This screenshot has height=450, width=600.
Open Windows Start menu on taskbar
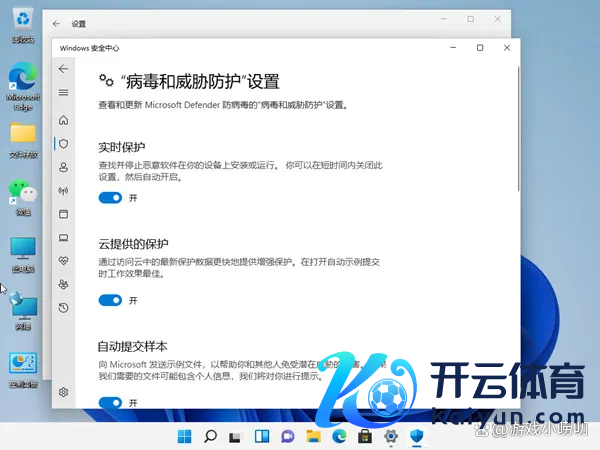pyautogui.click(x=185, y=436)
